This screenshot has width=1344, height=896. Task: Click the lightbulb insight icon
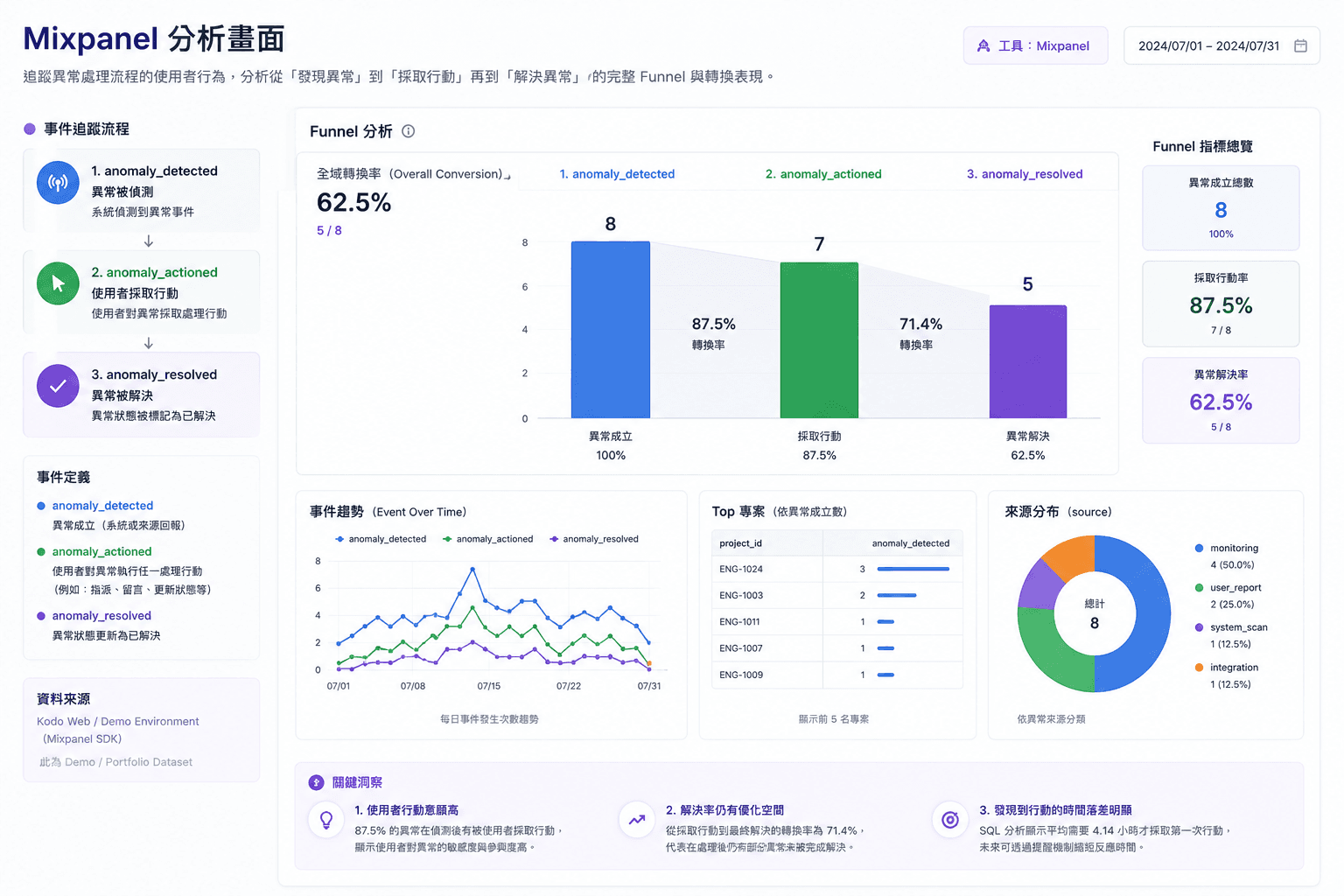pos(326,820)
